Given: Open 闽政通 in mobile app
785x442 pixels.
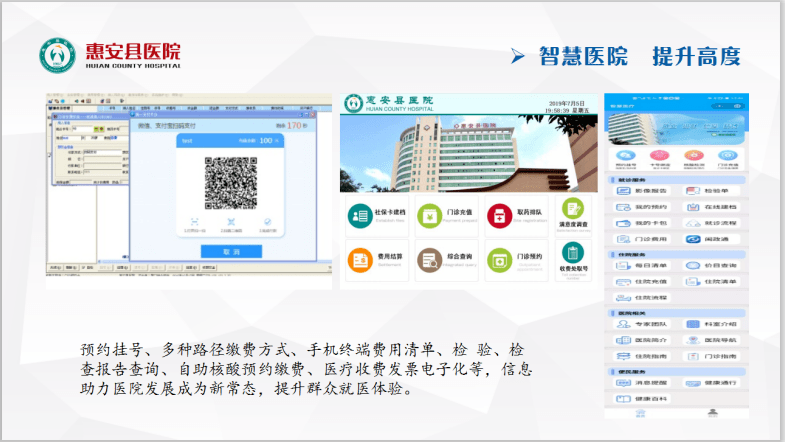Looking at the screenshot, I should 711,239.
